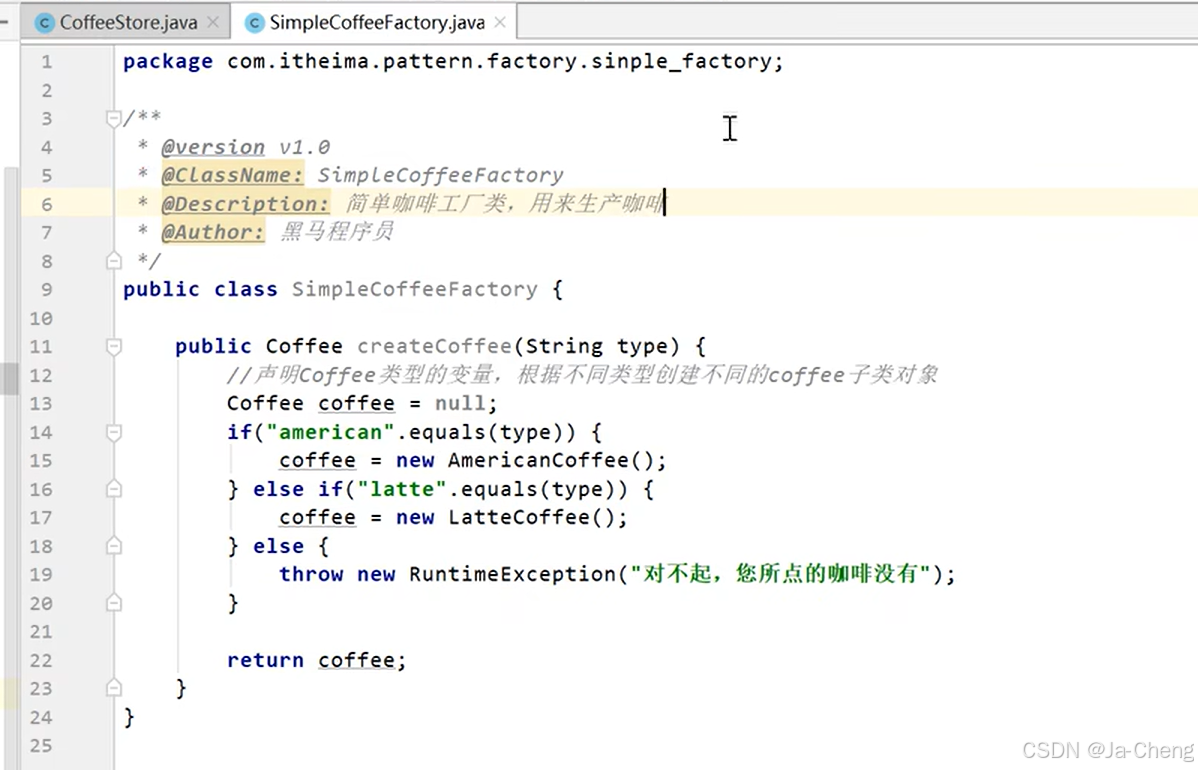This screenshot has height=770, width=1198.
Task: Click the package keyword on line 1
Action: (168, 62)
